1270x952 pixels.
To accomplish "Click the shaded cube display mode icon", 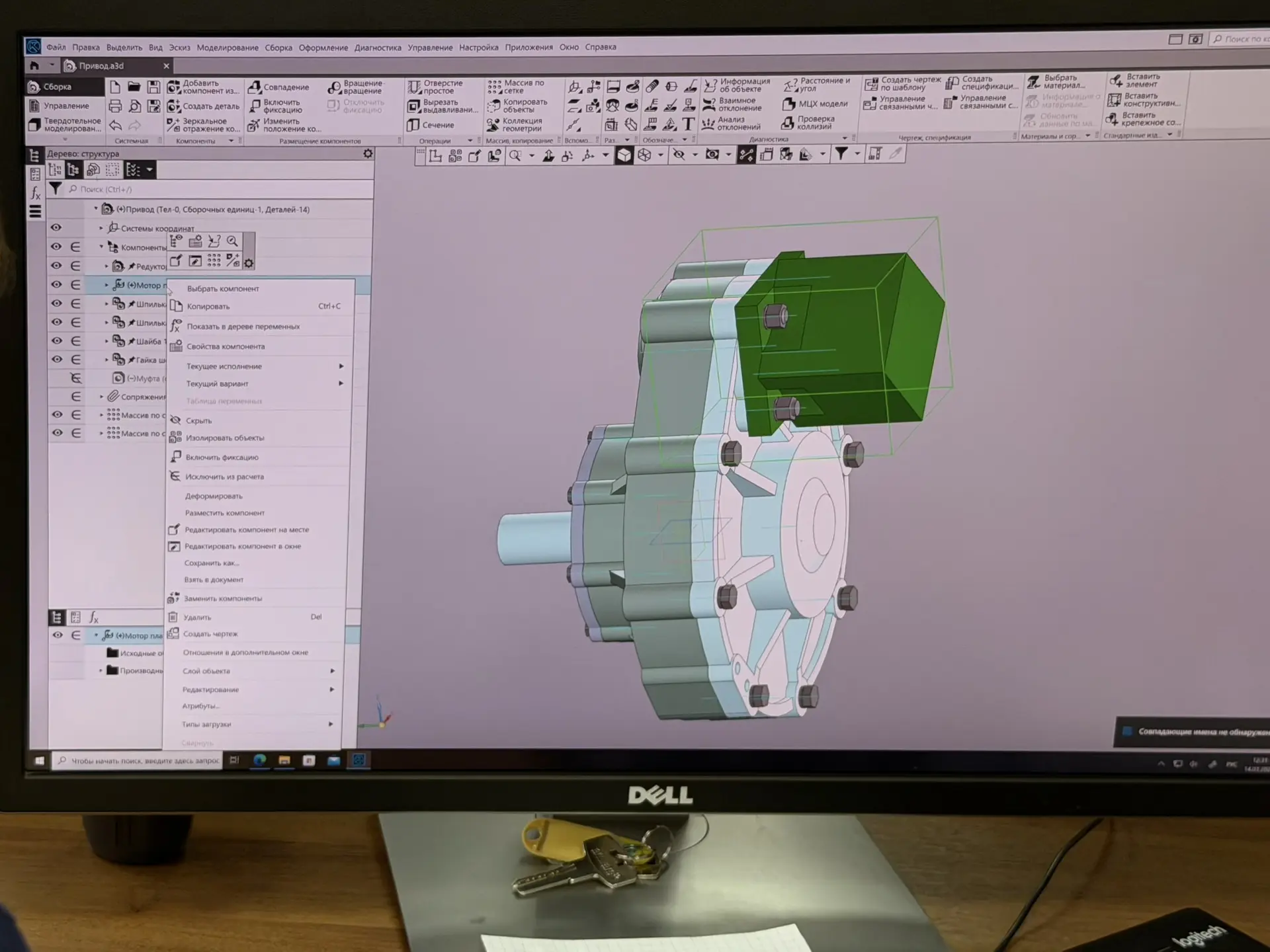I will [624, 155].
